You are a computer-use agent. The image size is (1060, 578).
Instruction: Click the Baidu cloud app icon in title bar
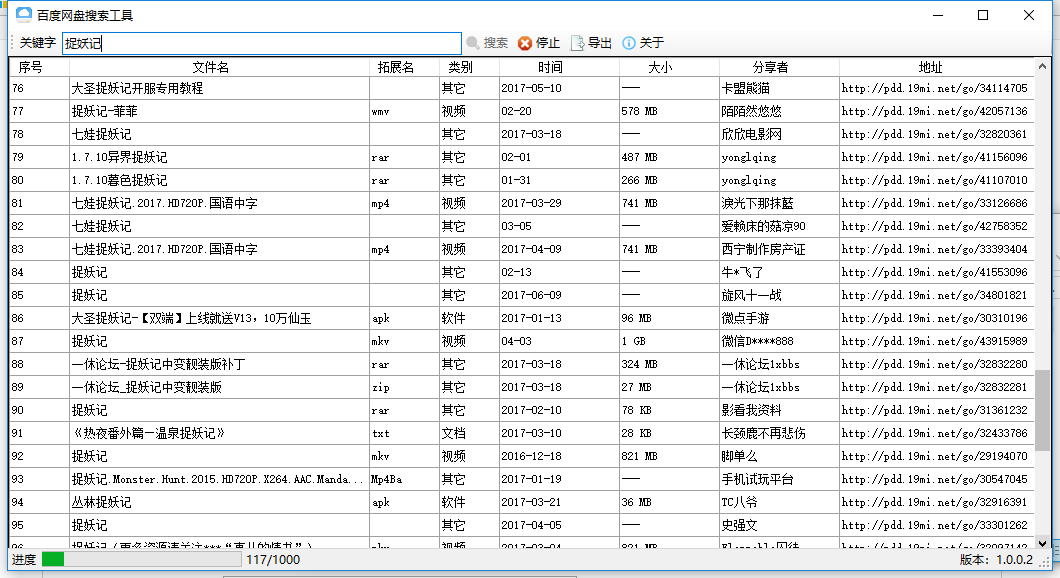[x=23, y=15]
